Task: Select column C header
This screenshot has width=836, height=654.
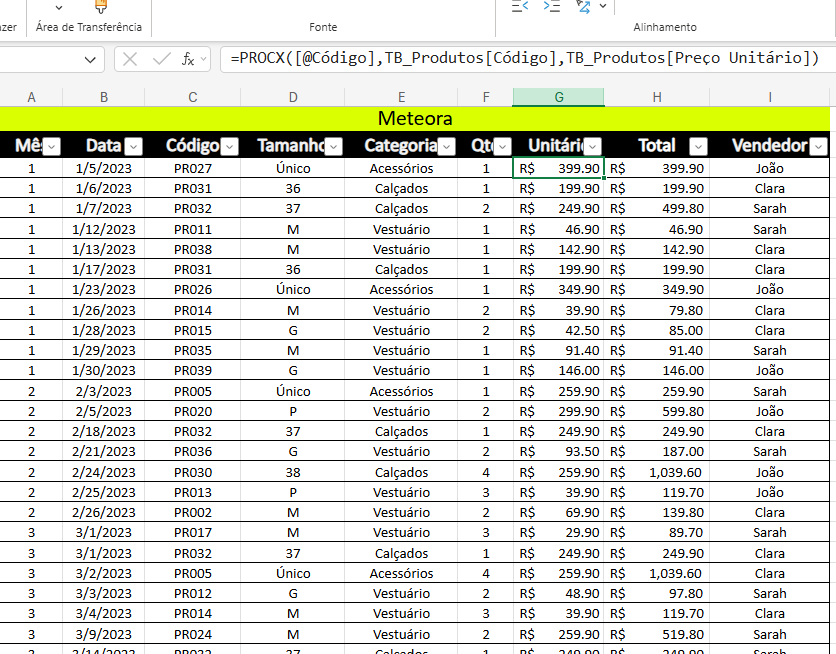Action: [192, 98]
